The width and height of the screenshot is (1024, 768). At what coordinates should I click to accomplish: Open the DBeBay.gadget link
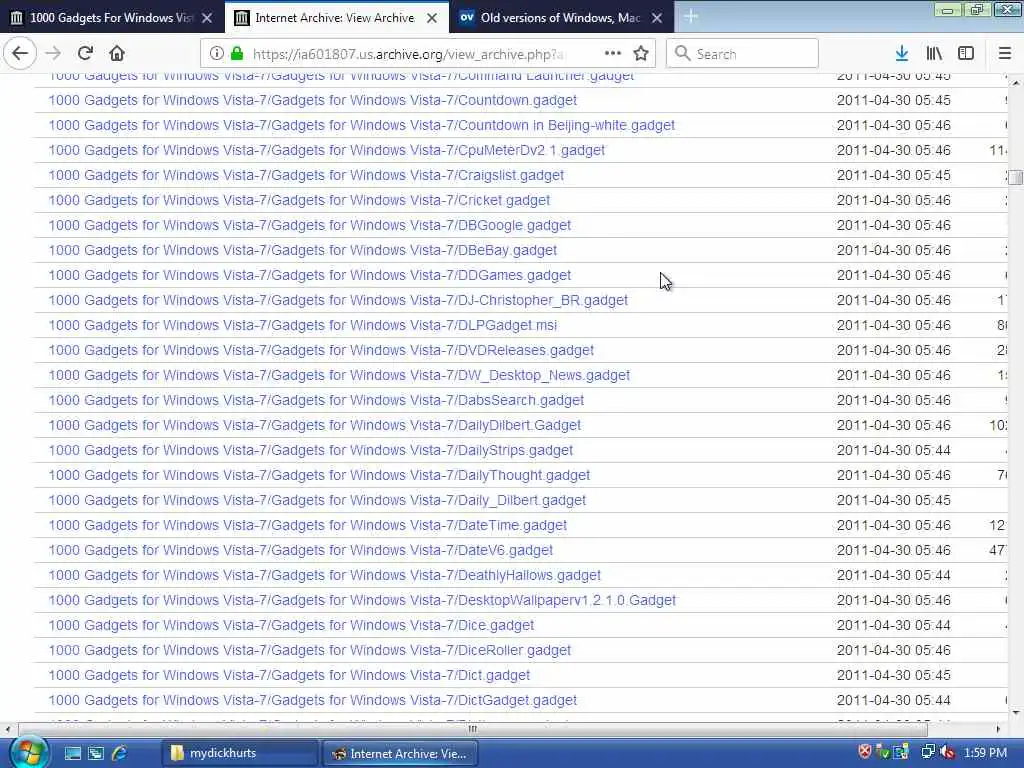(x=302, y=250)
